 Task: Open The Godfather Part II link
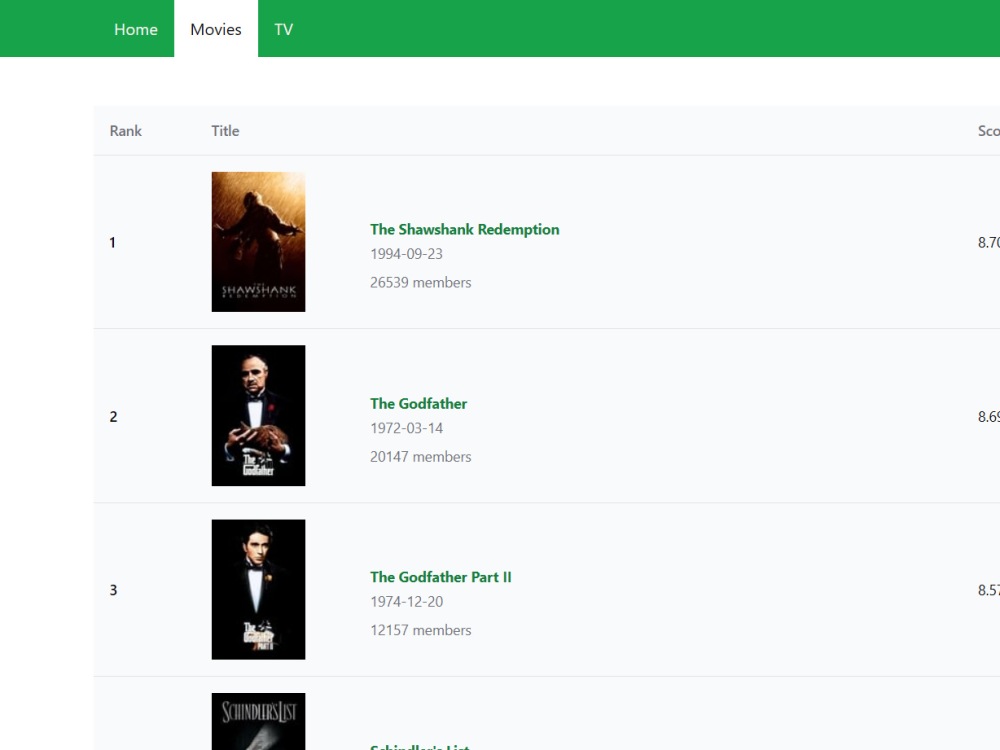[x=441, y=577]
